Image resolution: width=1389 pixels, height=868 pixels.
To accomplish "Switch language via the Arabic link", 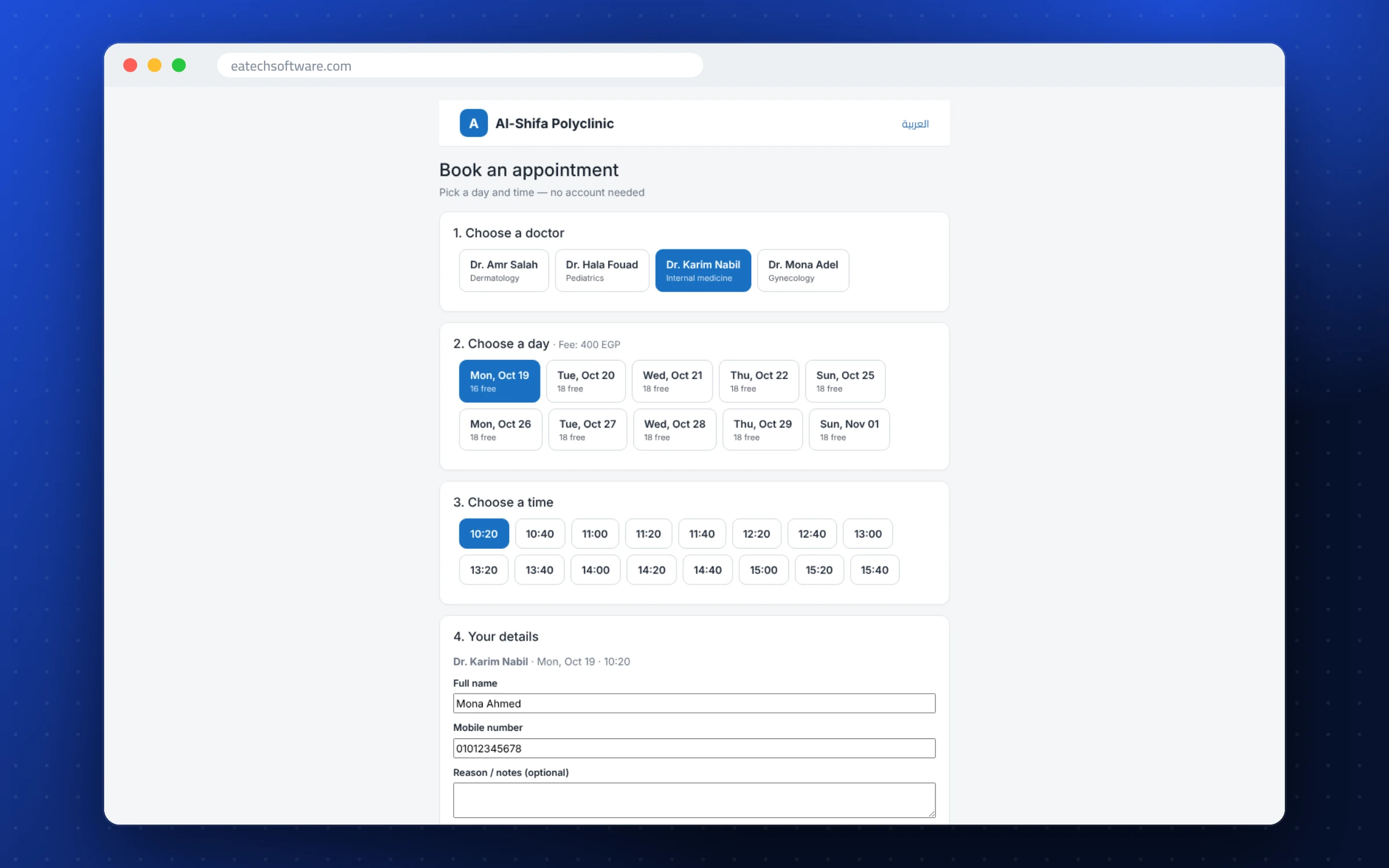I will 915,124.
